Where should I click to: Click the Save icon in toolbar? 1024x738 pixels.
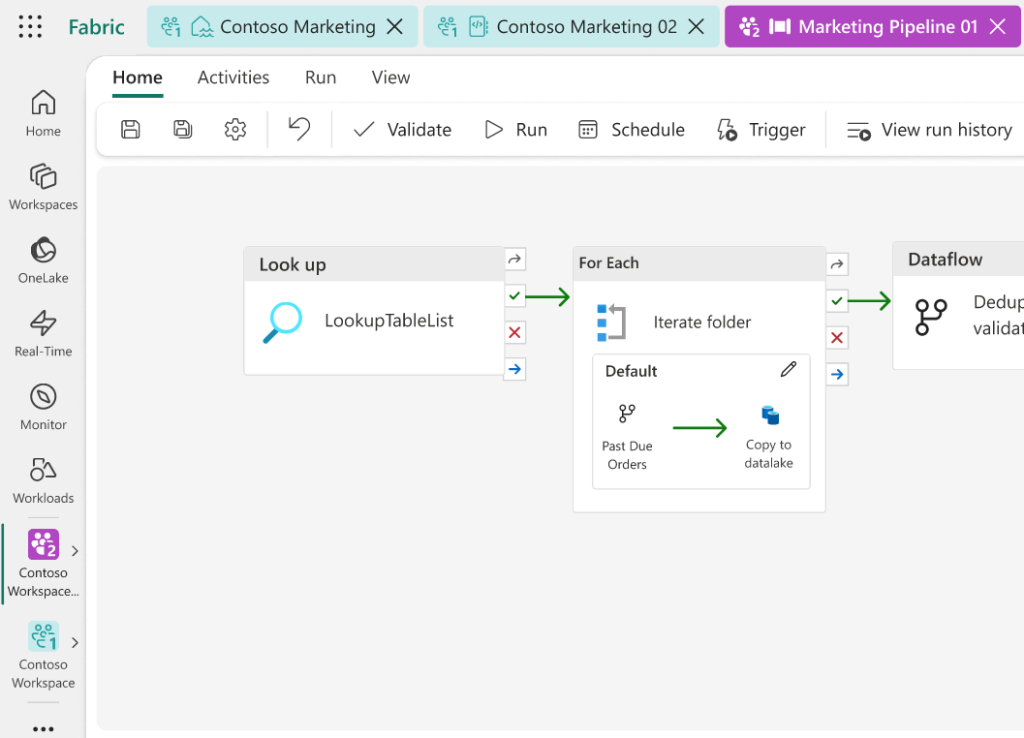[x=130, y=129]
